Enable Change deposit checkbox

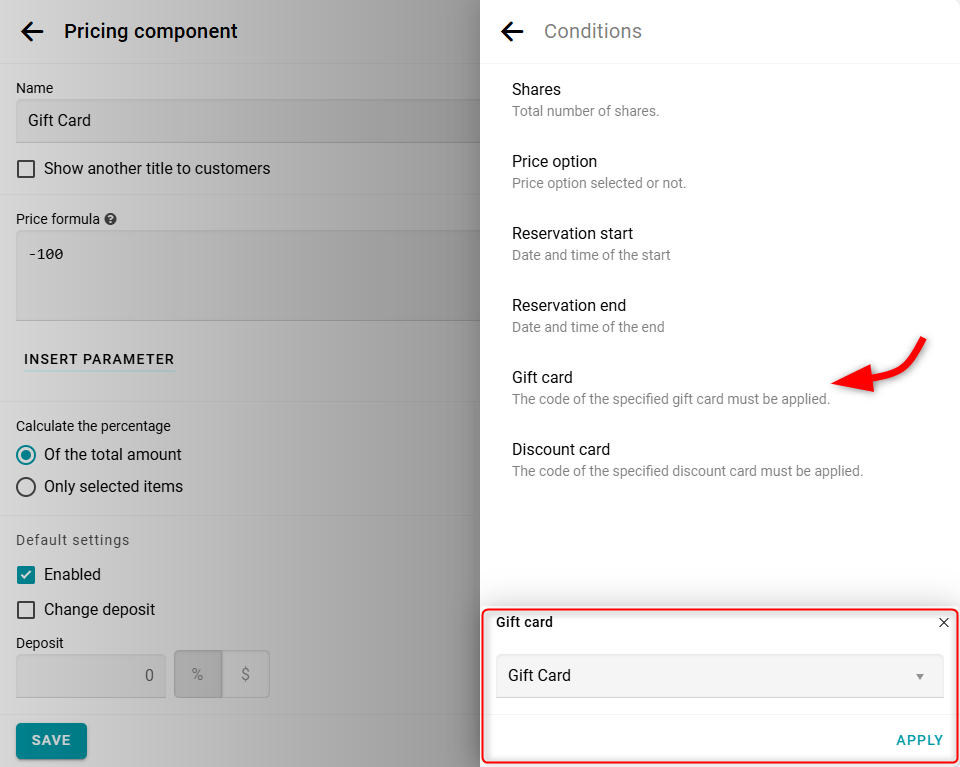pyautogui.click(x=26, y=610)
